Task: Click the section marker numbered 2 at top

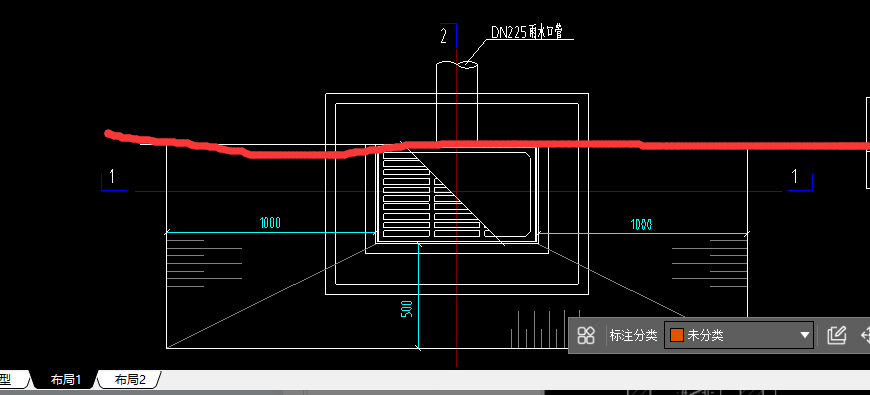Action: pos(444,36)
